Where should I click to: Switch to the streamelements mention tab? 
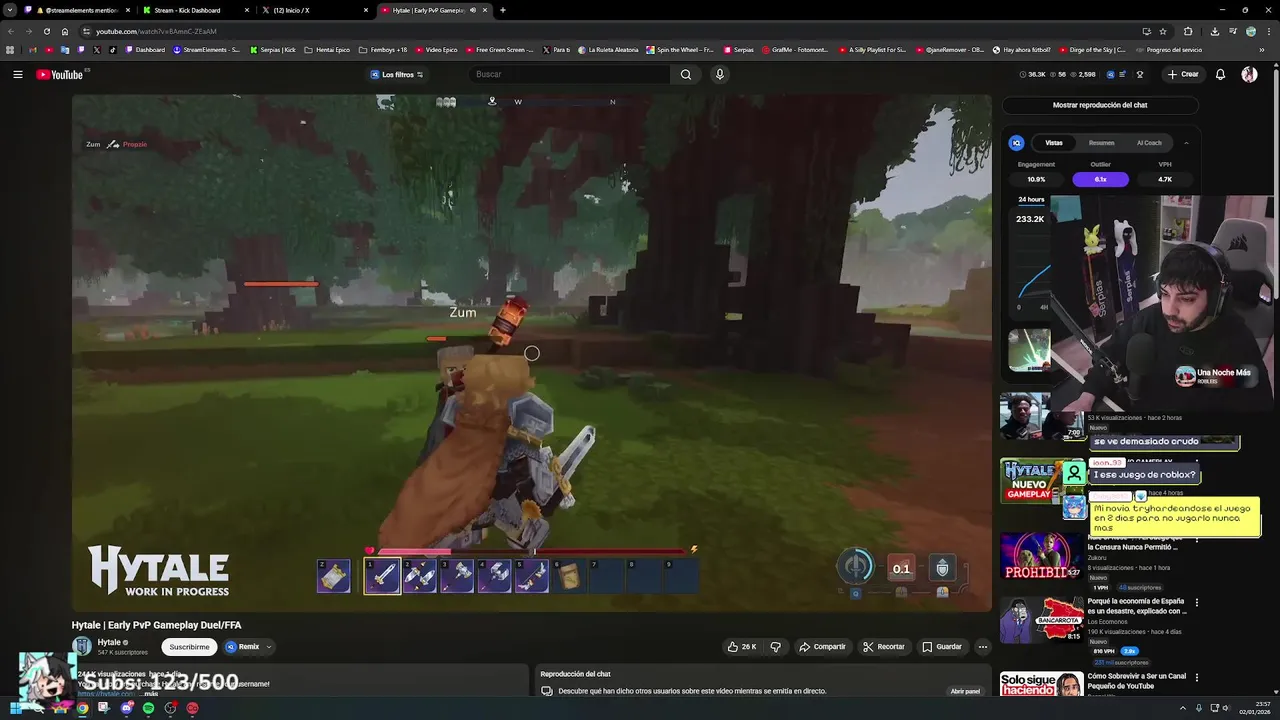pos(80,10)
